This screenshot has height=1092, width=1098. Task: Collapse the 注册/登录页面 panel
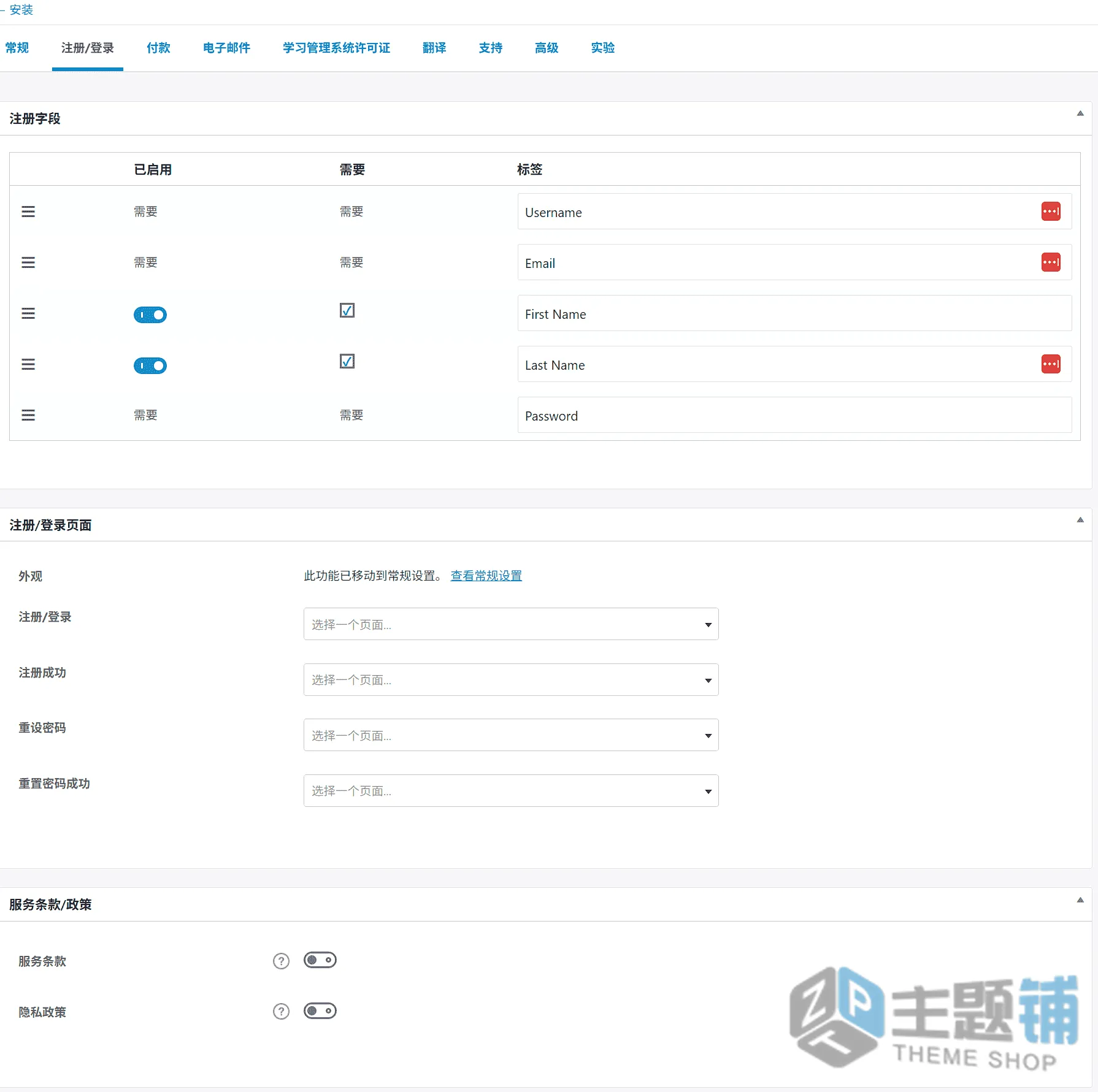[x=1080, y=520]
